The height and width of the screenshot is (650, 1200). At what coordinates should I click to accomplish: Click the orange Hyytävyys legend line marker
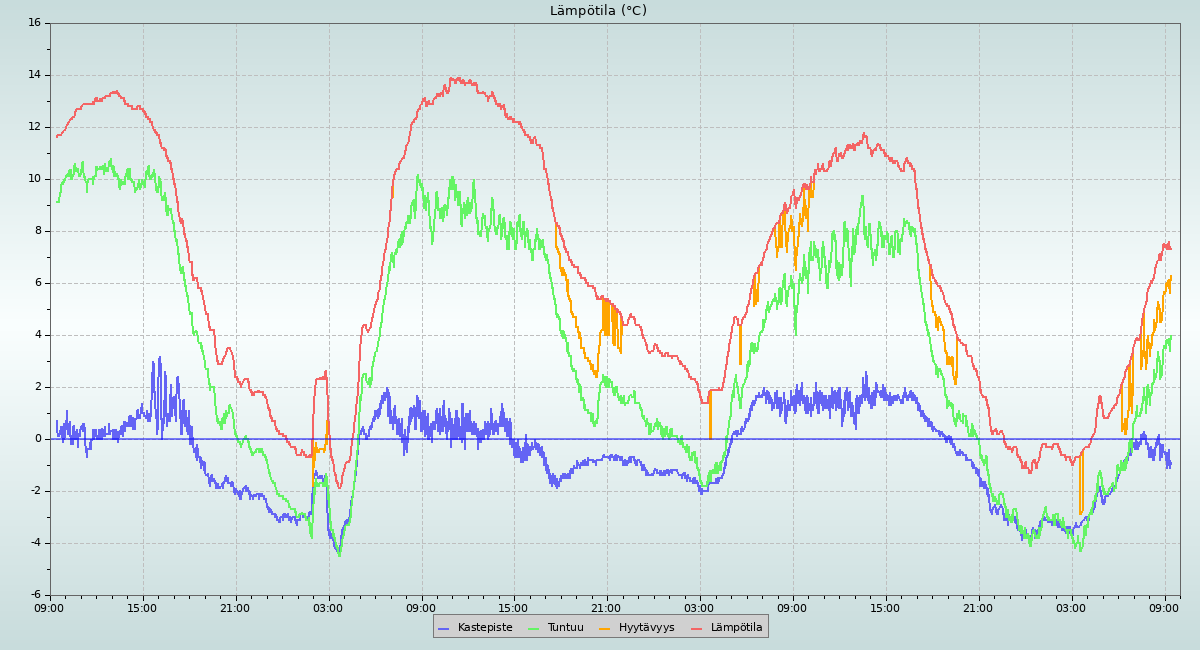point(605,628)
